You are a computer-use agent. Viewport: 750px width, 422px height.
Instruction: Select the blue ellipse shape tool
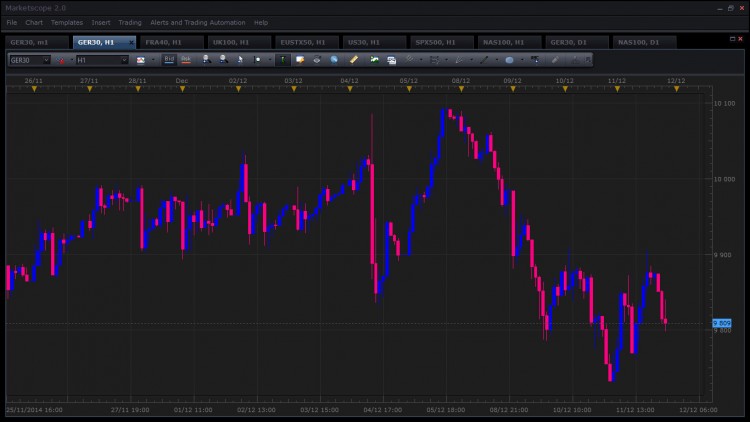[x=509, y=60]
